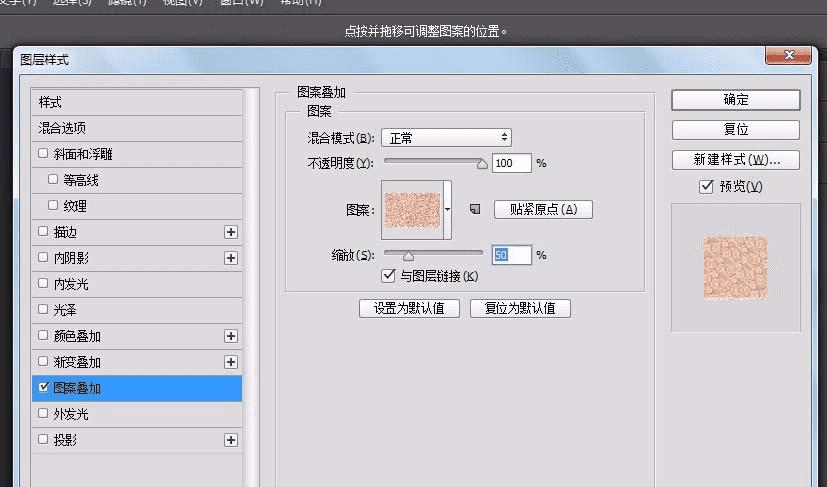Image resolution: width=827 pixels, height=487 pixels.
Task: Click the pattern swatch thumbnail
Action: tap(412, 210)
